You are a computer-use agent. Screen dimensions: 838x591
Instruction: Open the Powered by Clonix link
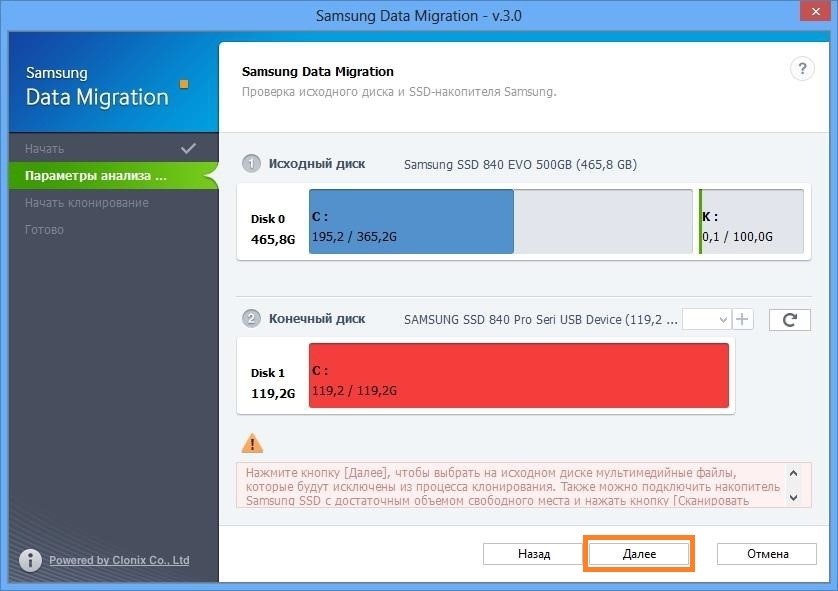[119, 560]
